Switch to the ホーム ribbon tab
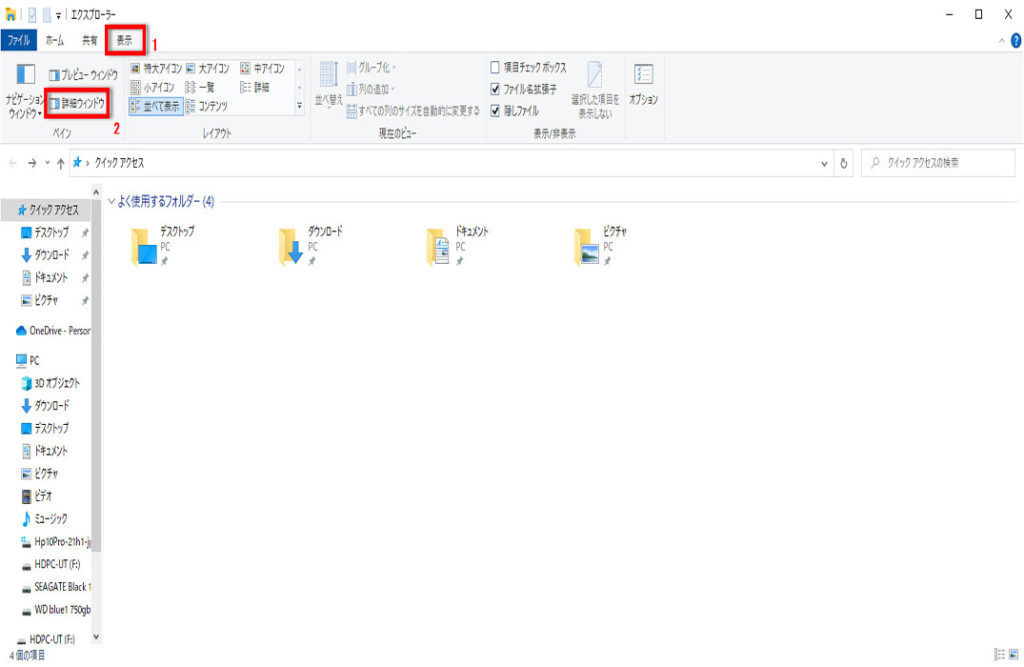The image size is (1024, 667). (55, 40)
